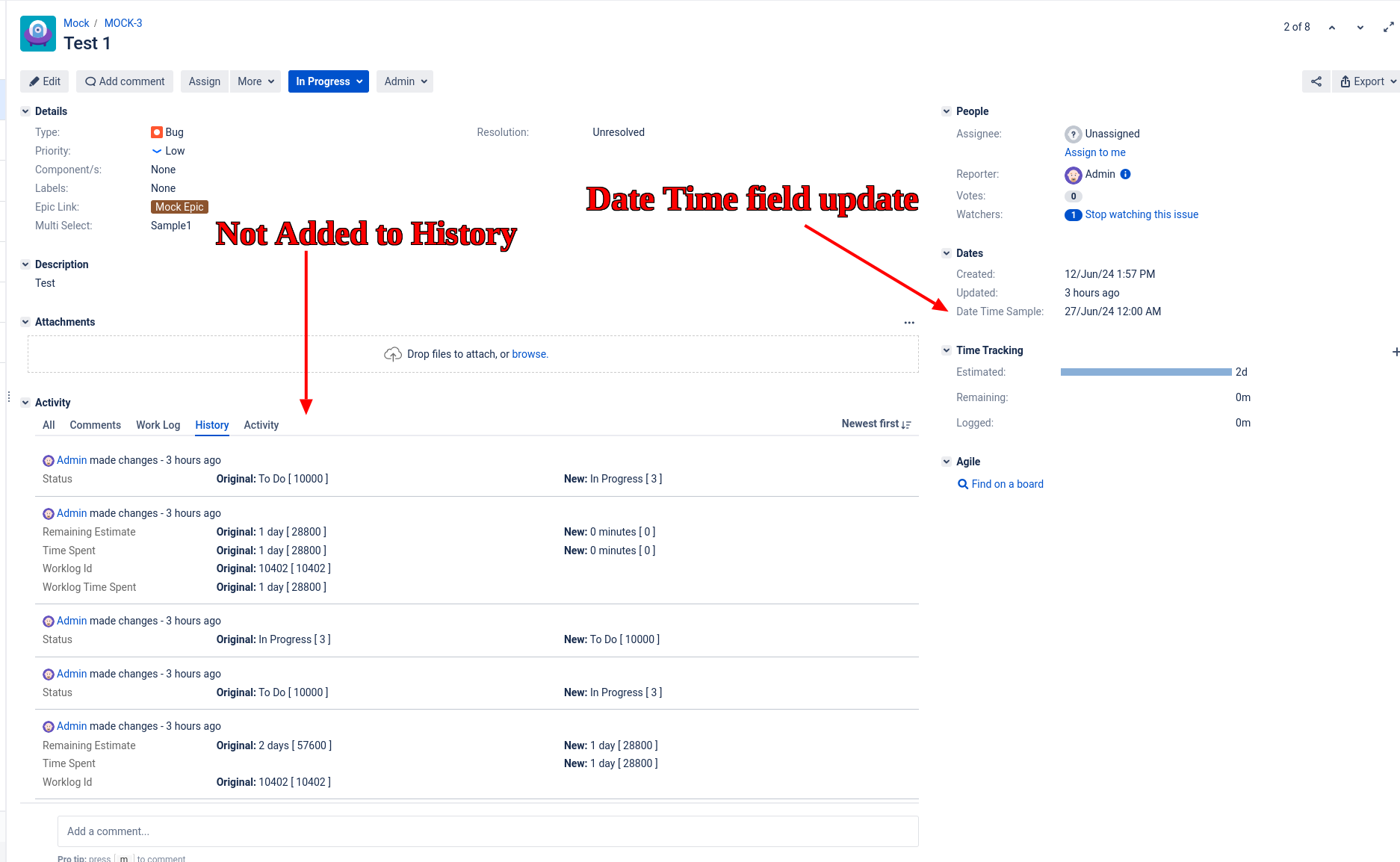Click the plus icon beside Time Tracking
The height and width of the screenshot is (862, 1400).
(x=1396, y=352)
